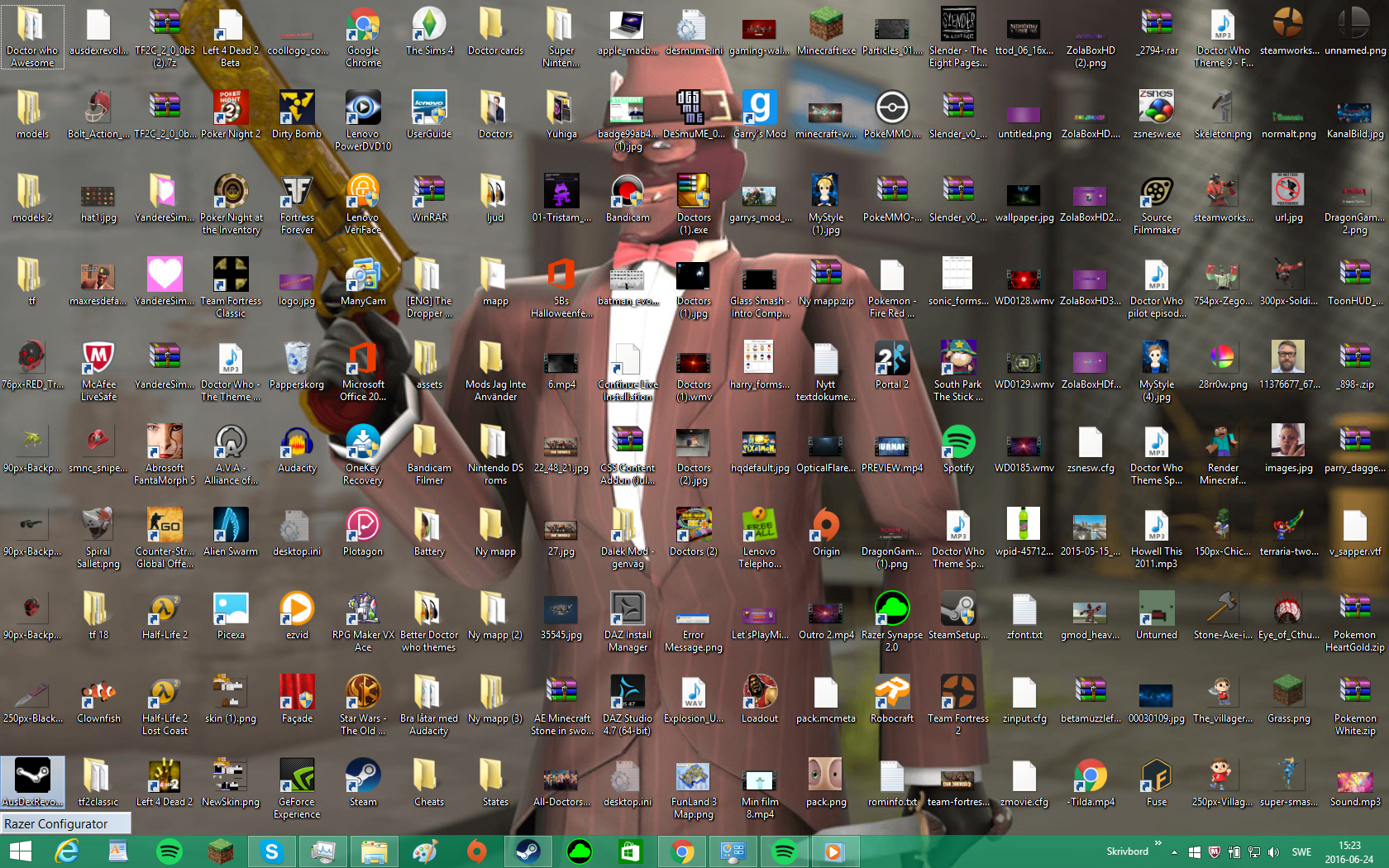This screenshot has width=1389, height=868.
Task: Click the Façade desktop icon
Action: [x=297, y=699]
